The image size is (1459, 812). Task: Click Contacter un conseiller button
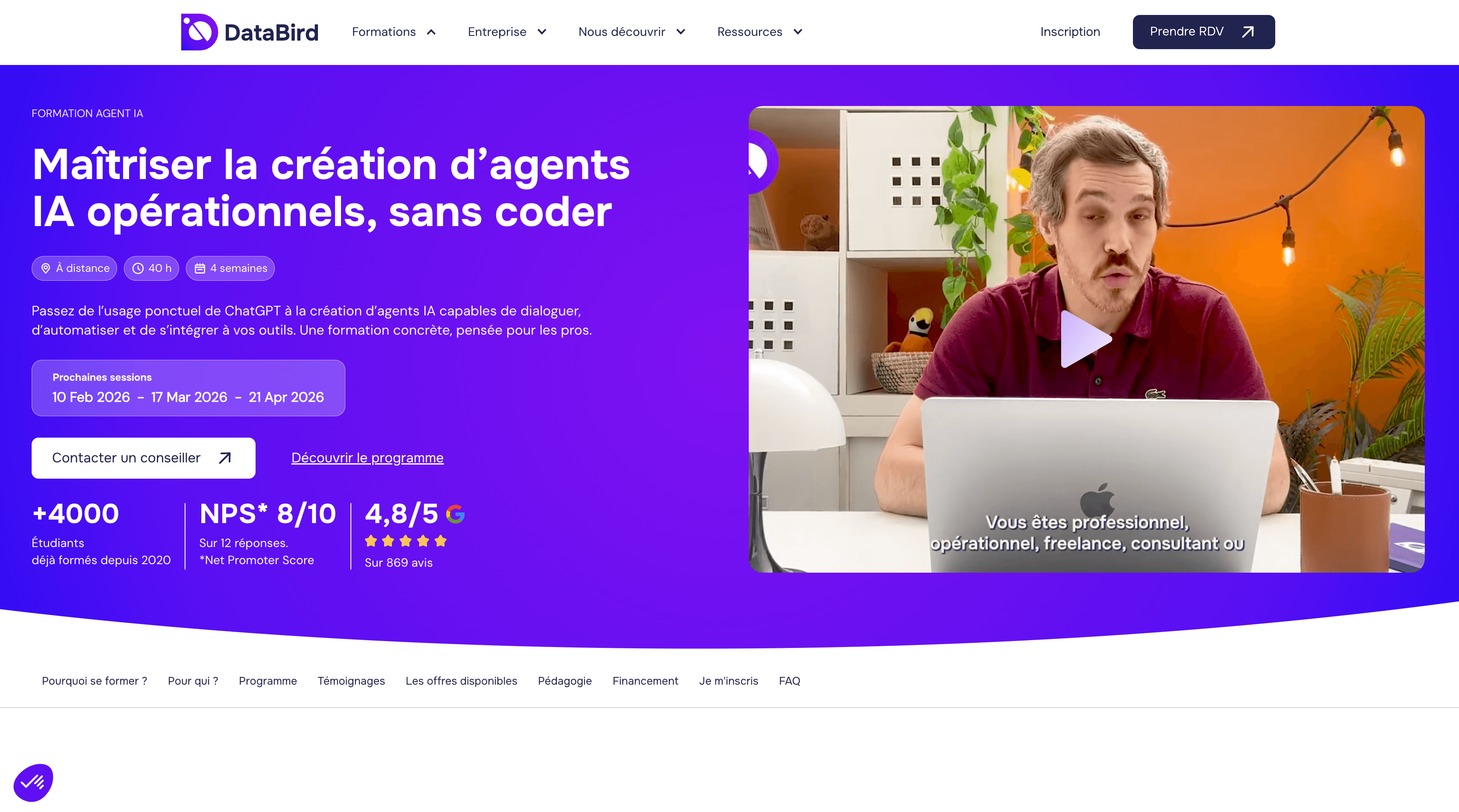coord(143,458)
